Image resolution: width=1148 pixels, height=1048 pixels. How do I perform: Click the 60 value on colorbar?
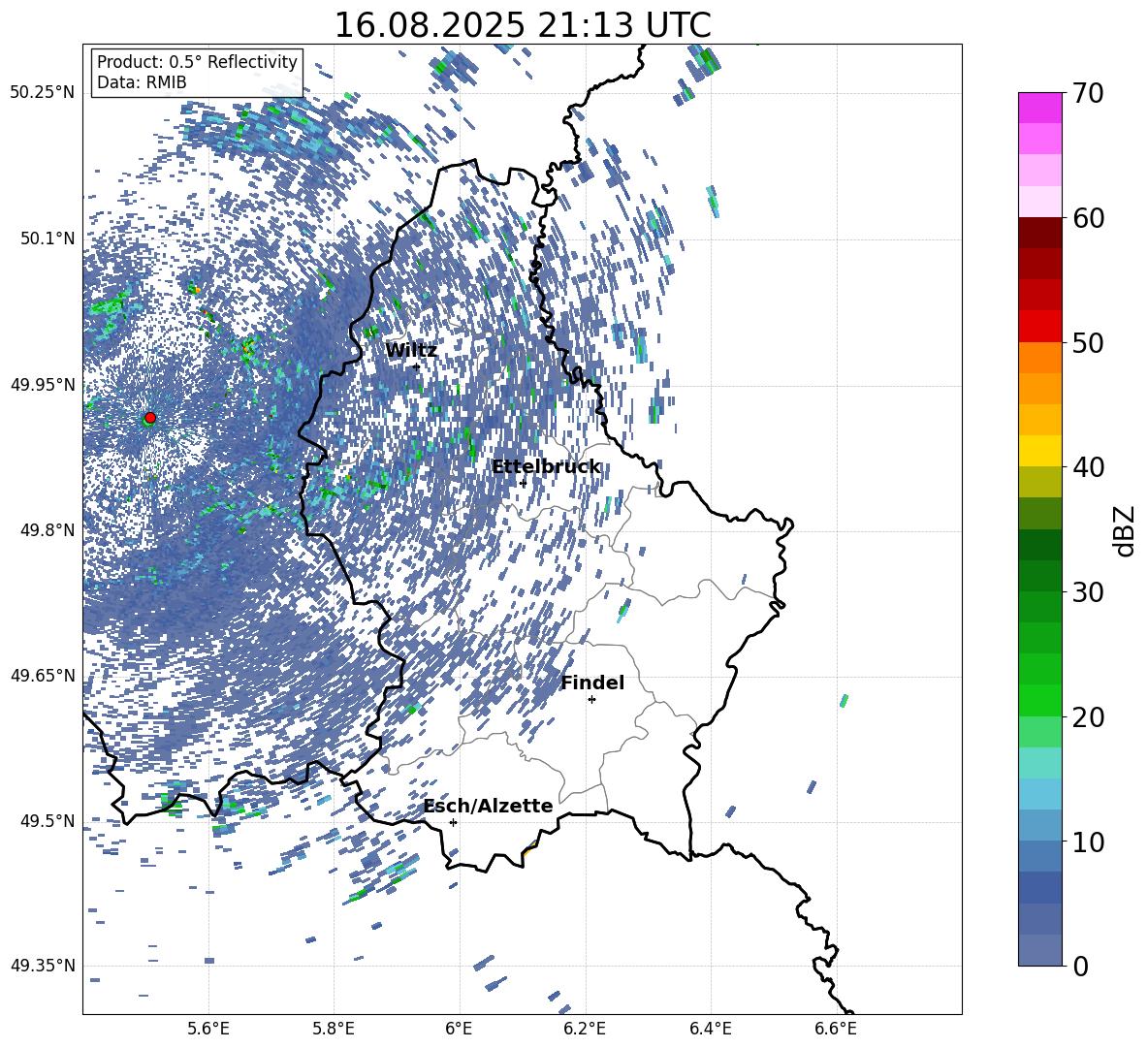coord(1088,218)
